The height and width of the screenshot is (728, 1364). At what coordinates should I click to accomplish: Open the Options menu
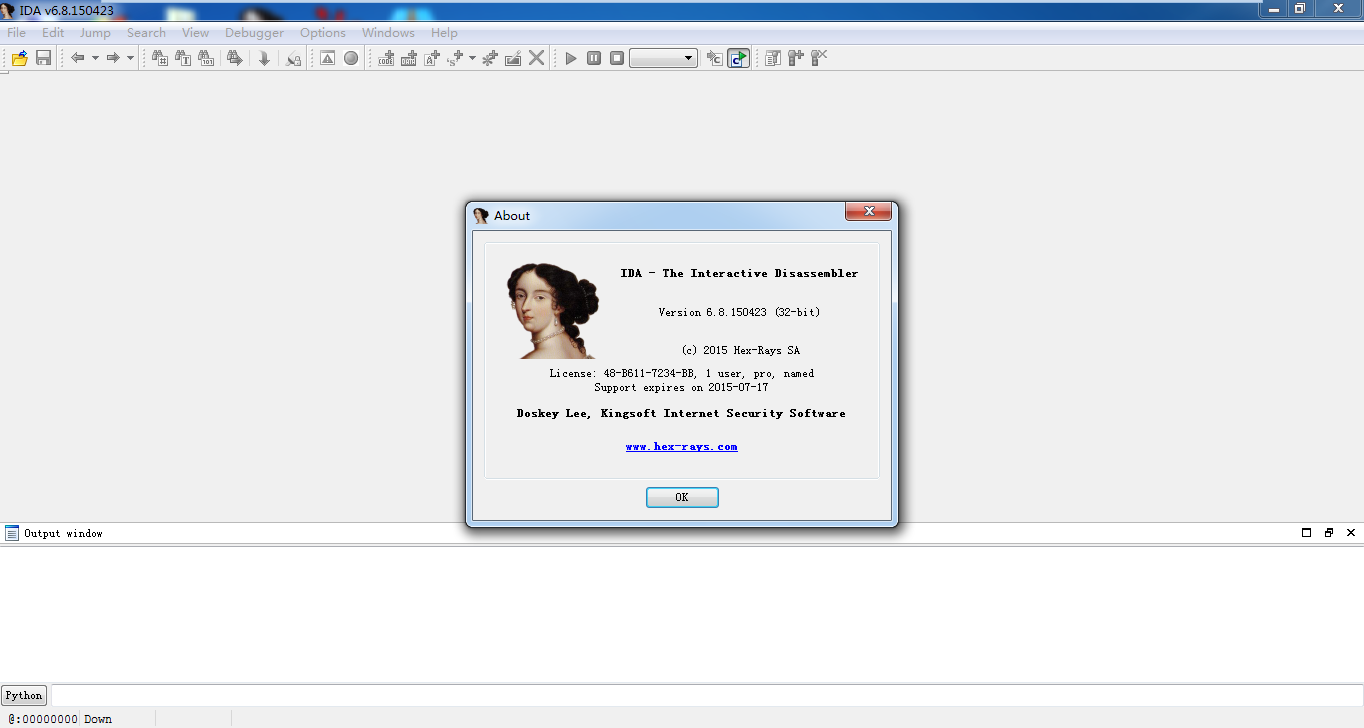tap(322, 33)
